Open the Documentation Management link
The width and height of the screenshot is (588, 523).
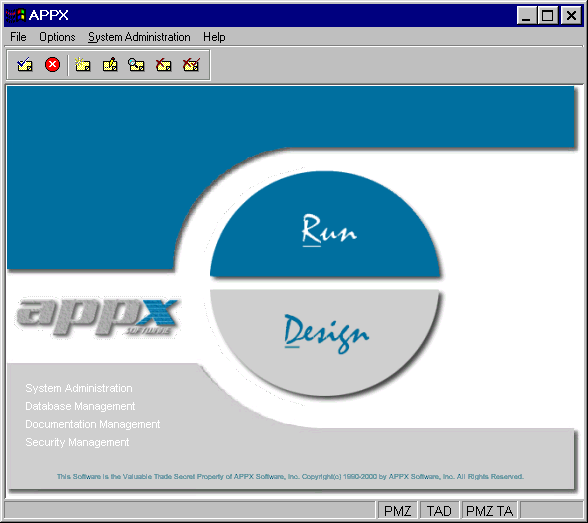pyautogui.click(x=92, y=424)
